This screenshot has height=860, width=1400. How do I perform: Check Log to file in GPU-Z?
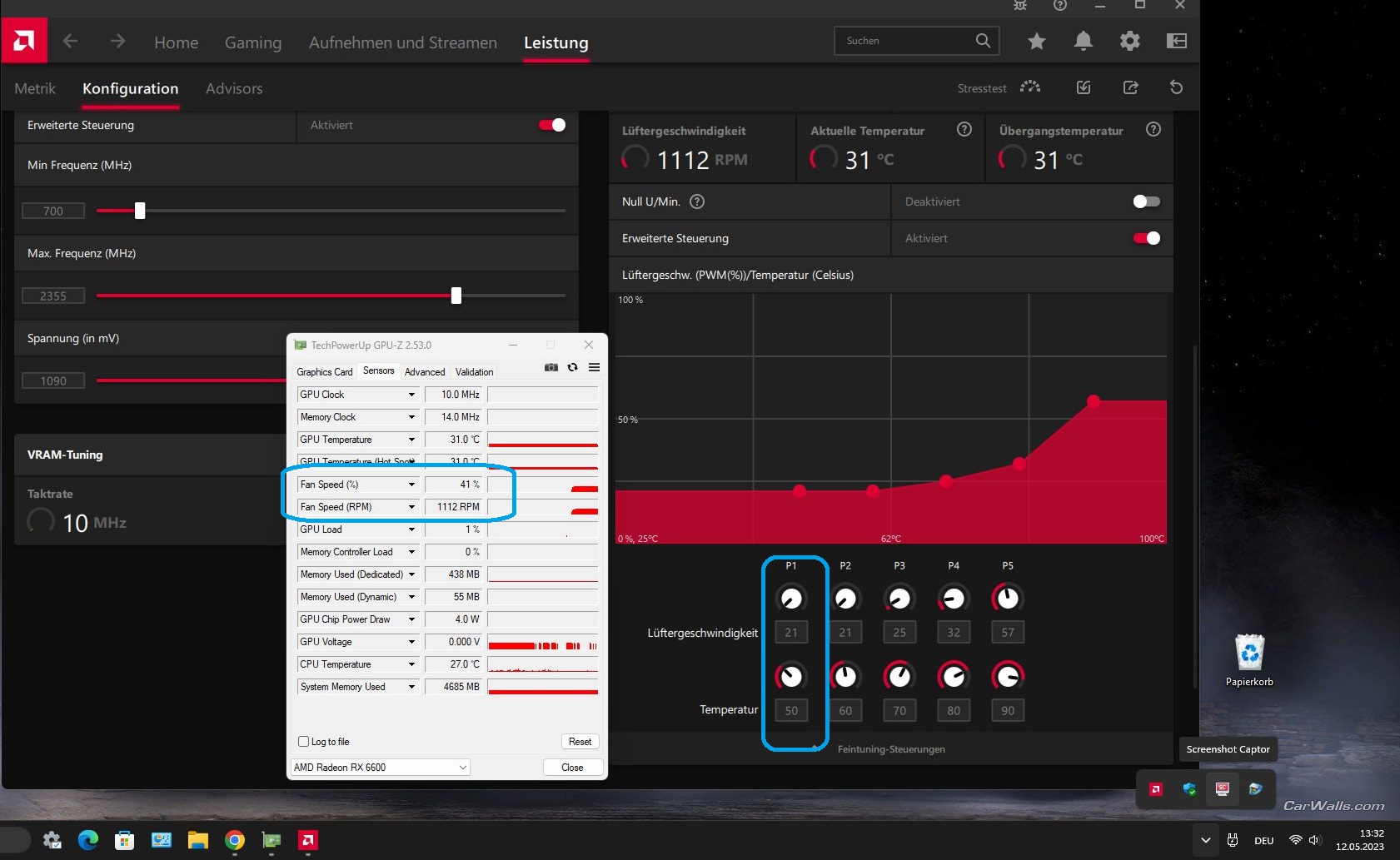coord(303,741)
